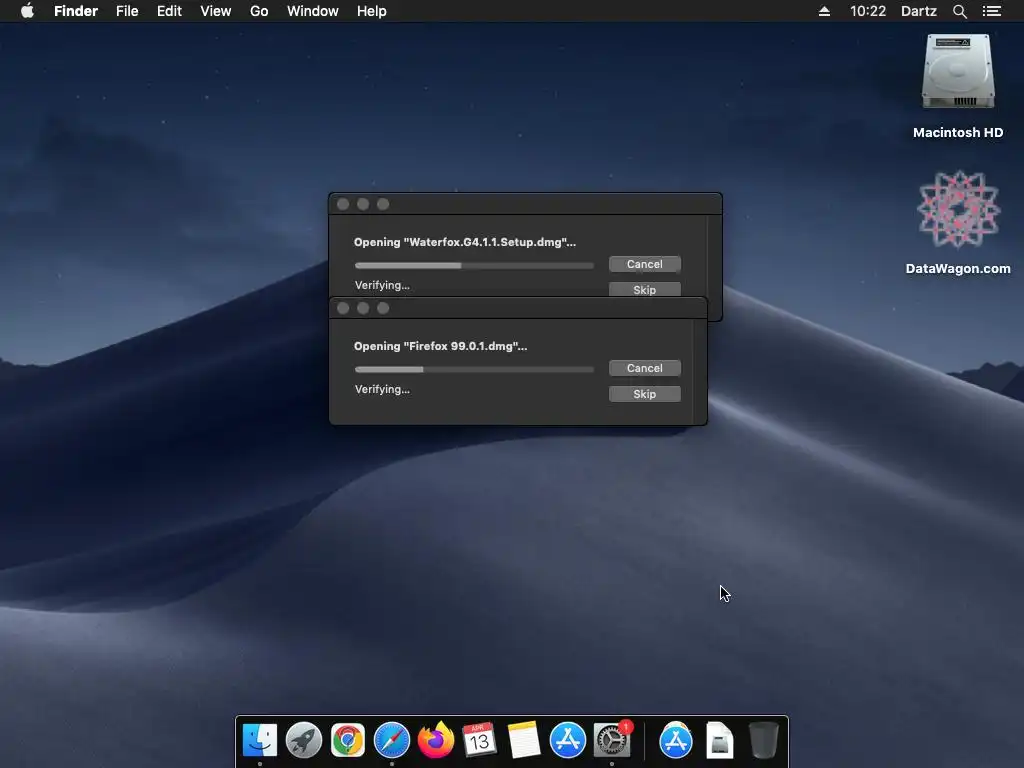This screenshot has height=768, width=1024.
Task: Select DataWagon.com desktop icon
Action: coord(958,209)
